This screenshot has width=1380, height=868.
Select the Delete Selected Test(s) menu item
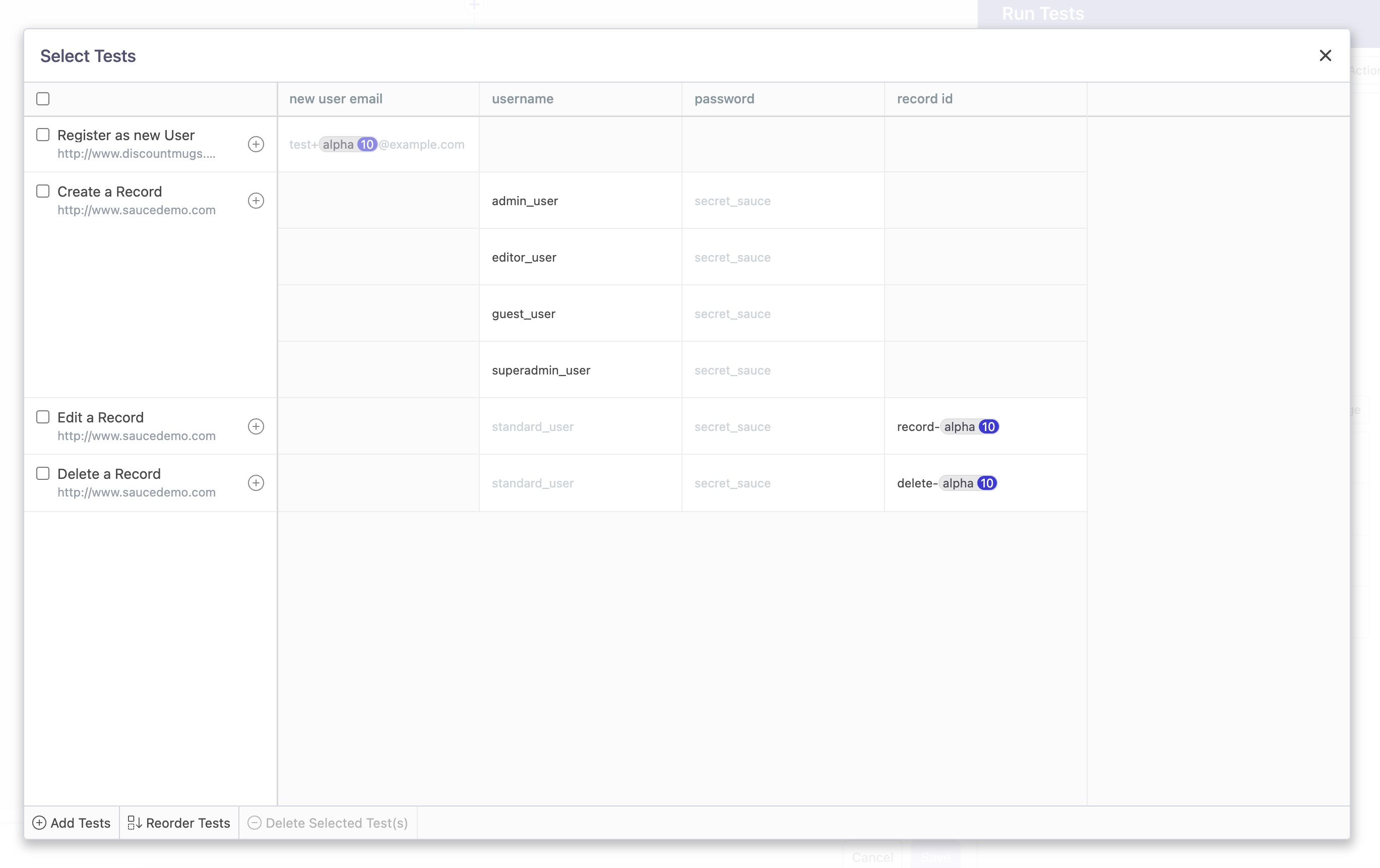[x=328, y=821]
